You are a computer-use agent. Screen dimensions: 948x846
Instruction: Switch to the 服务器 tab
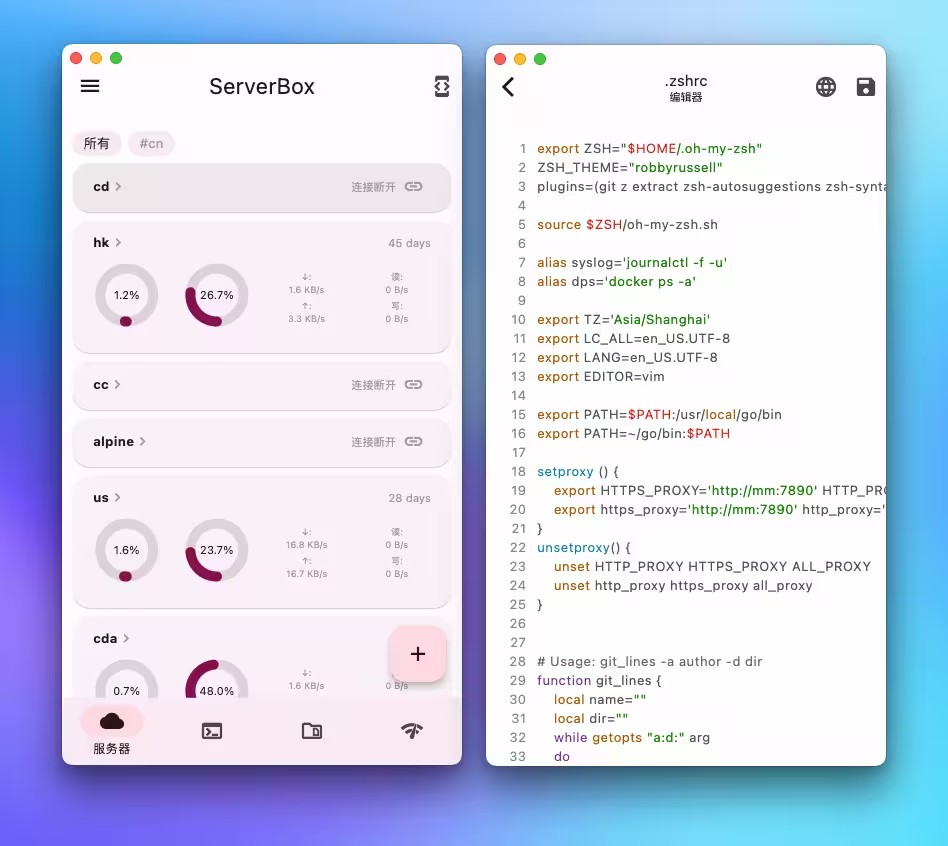pos(112,731)
